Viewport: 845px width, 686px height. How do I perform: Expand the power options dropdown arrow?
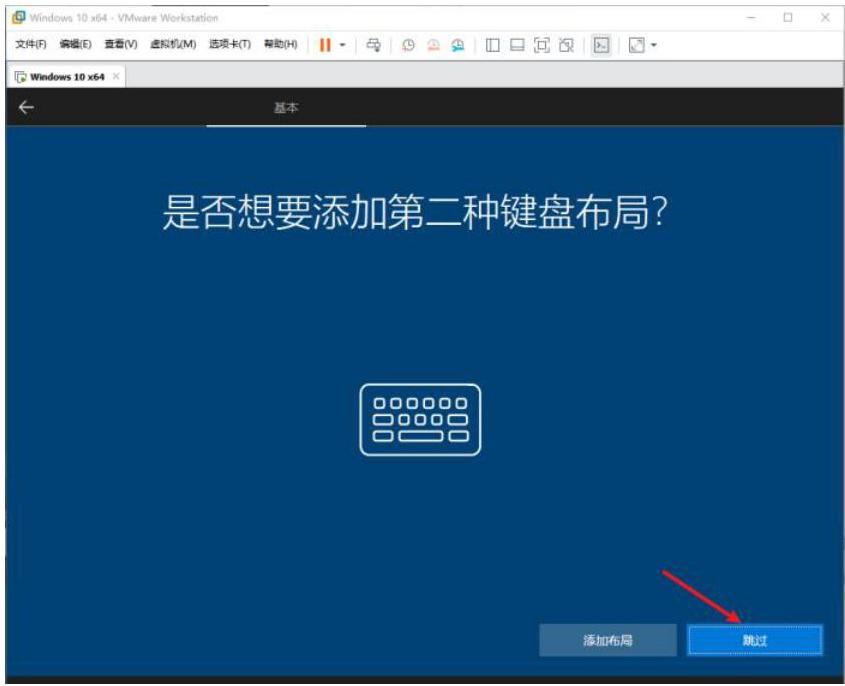click(x=342, y=45)
